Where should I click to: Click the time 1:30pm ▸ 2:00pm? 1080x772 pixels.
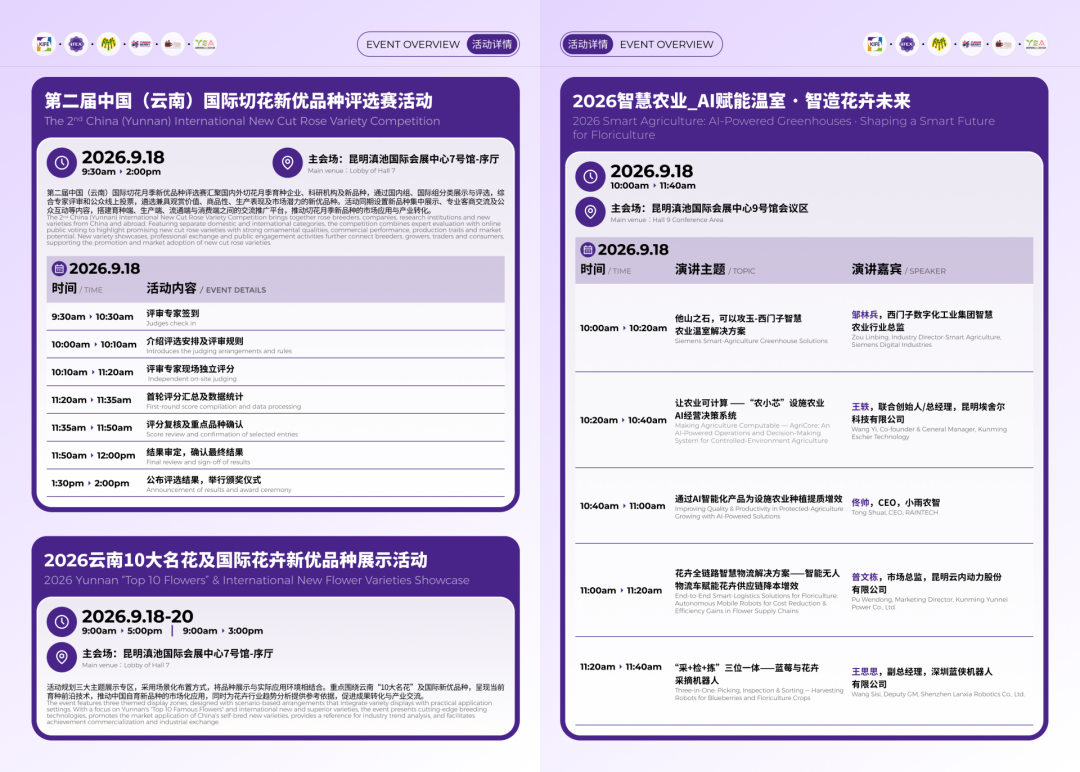[x=90, y=483]
